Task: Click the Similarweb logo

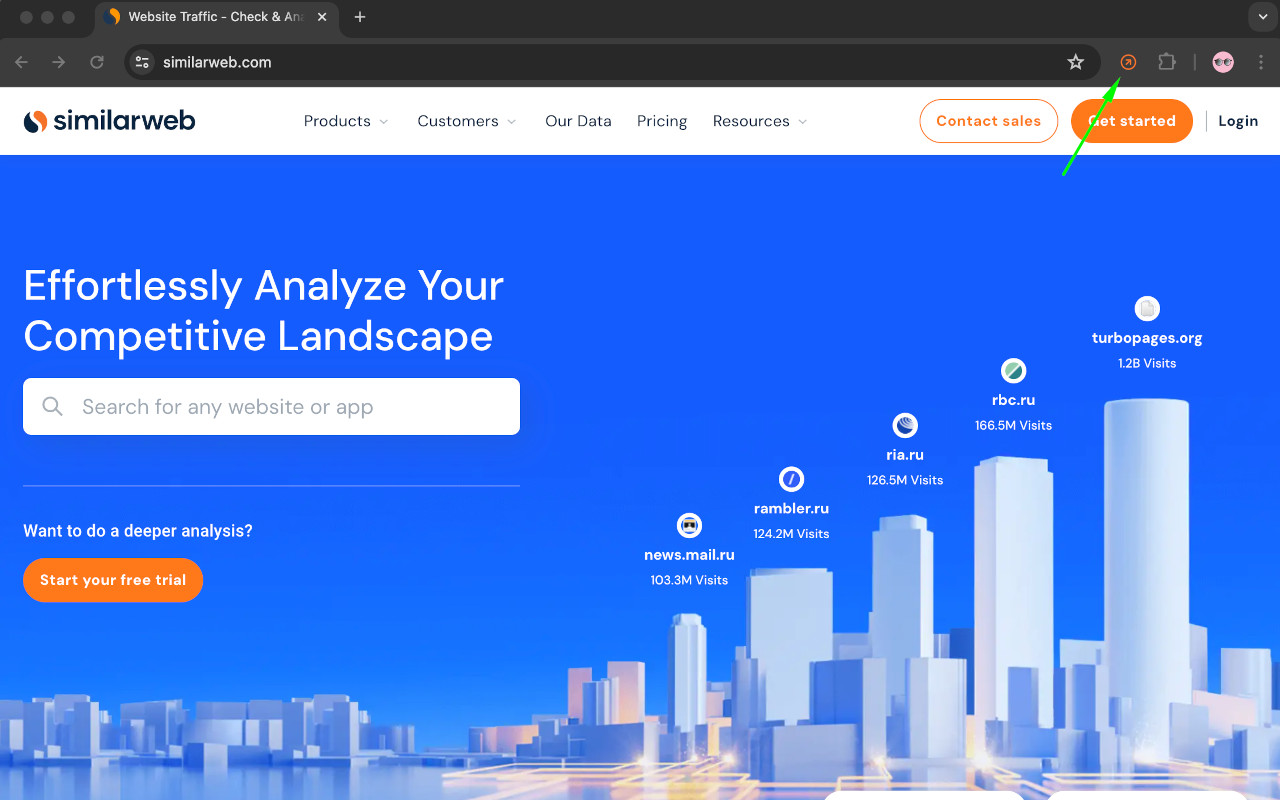Action: [x=109, y=121]
